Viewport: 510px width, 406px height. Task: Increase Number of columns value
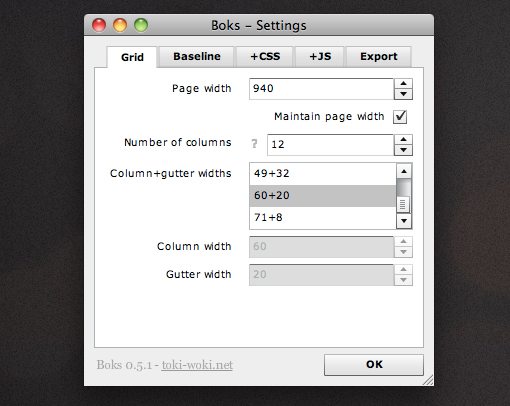click(403, 139)
